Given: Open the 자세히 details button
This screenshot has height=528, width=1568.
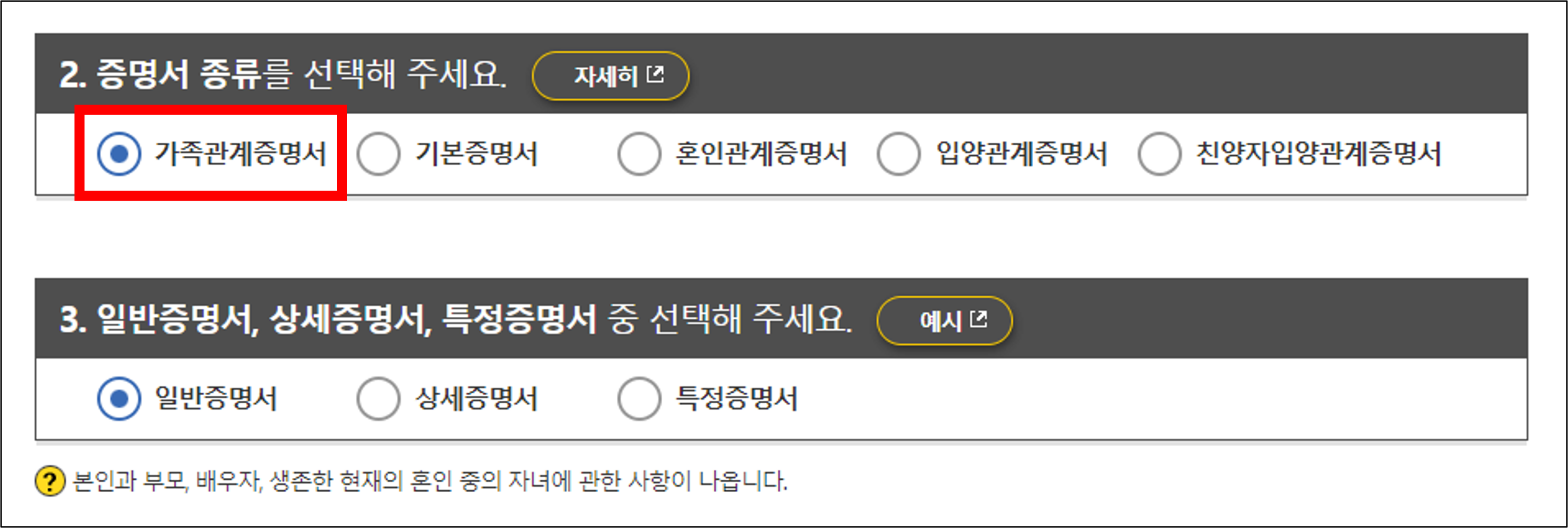Looking at the screenshot, I should (610, 75).
